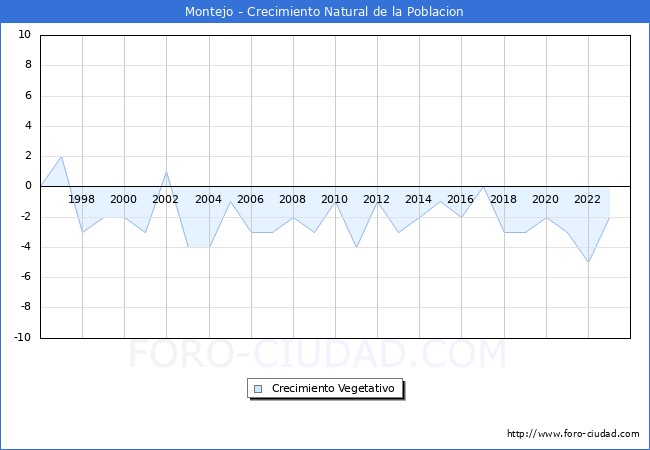
Task: Open the http://www.foro-ciudad.com link
Action: 573,434
